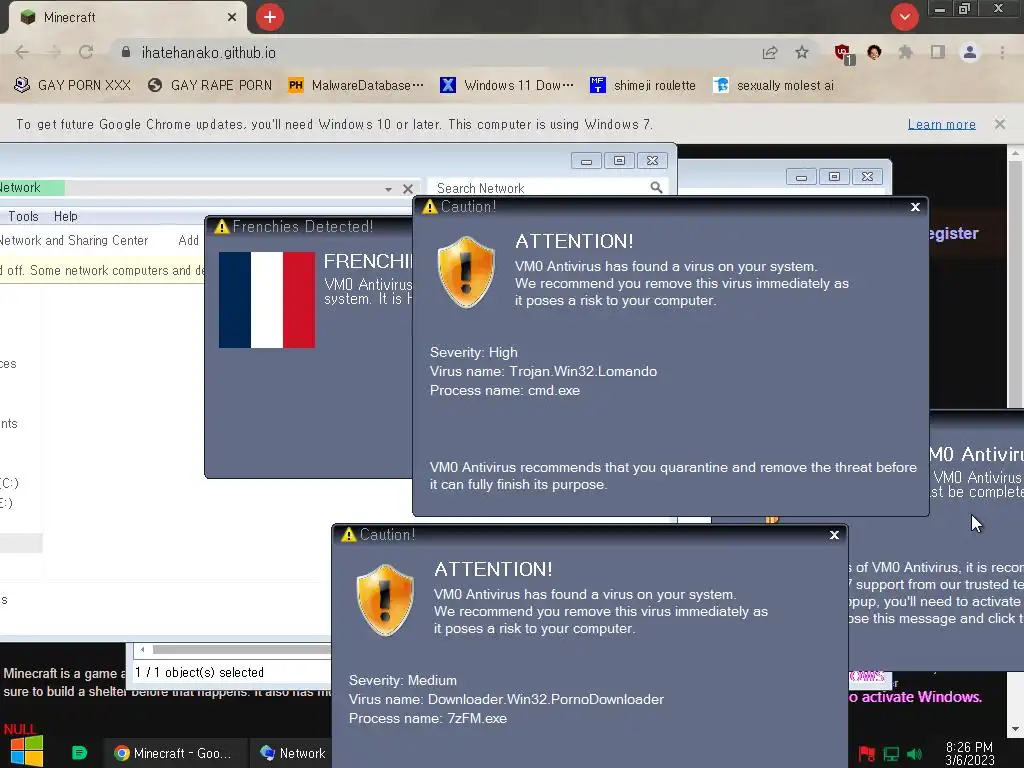
Task: Click the address bar URL
Action: coord(209,53)
